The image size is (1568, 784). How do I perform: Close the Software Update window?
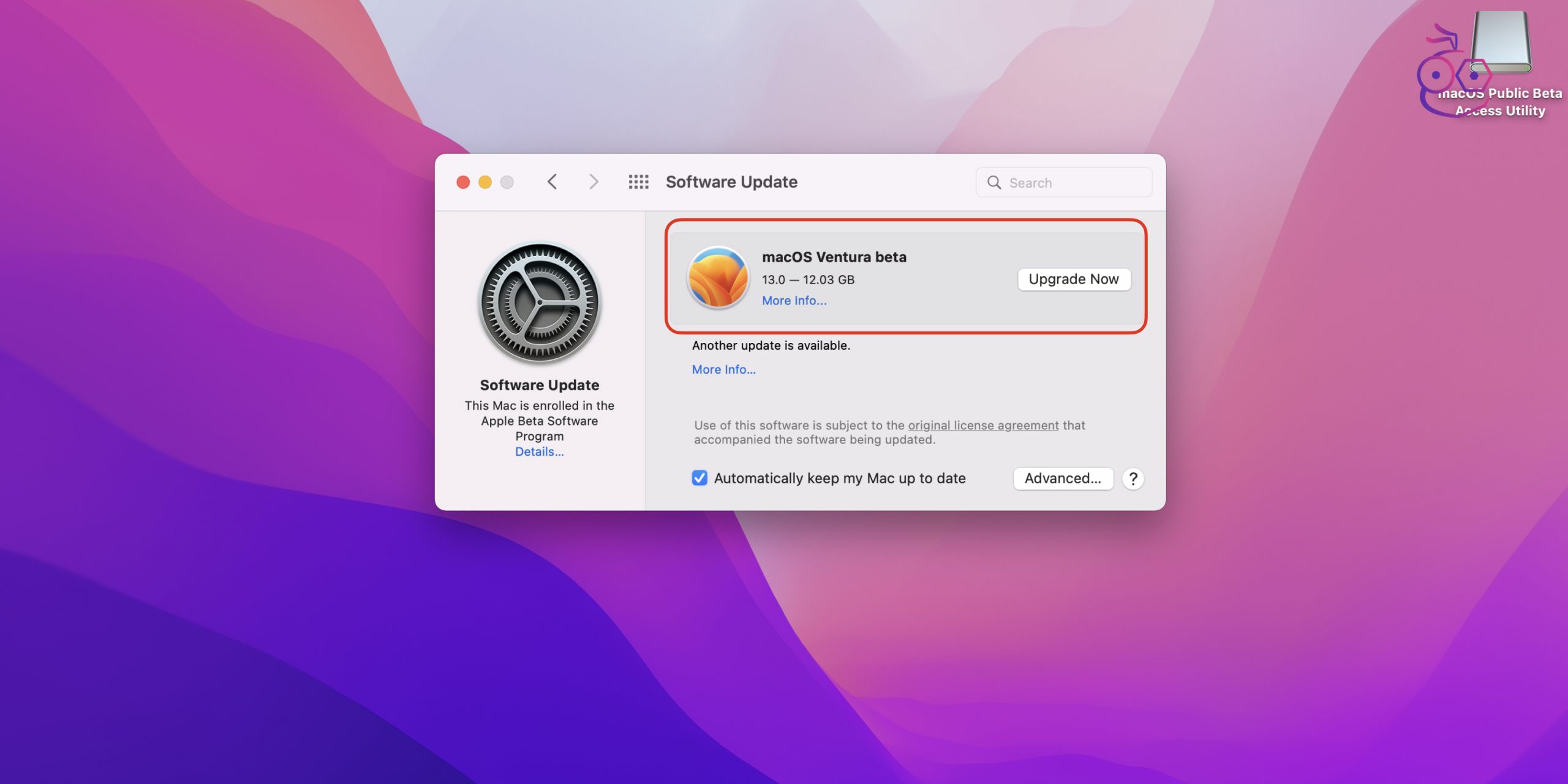point(463,182)
